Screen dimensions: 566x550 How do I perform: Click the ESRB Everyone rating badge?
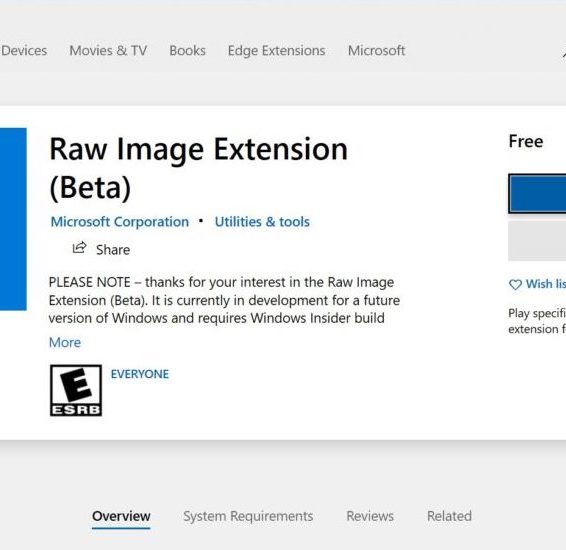click(76, 390)
